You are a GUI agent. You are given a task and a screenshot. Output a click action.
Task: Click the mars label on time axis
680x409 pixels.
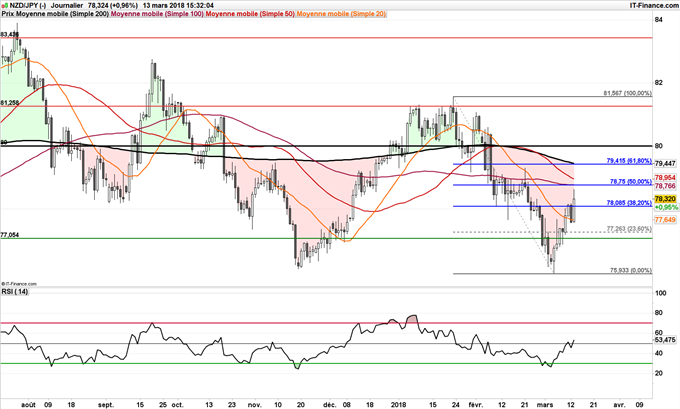click(x=545, y=405)
